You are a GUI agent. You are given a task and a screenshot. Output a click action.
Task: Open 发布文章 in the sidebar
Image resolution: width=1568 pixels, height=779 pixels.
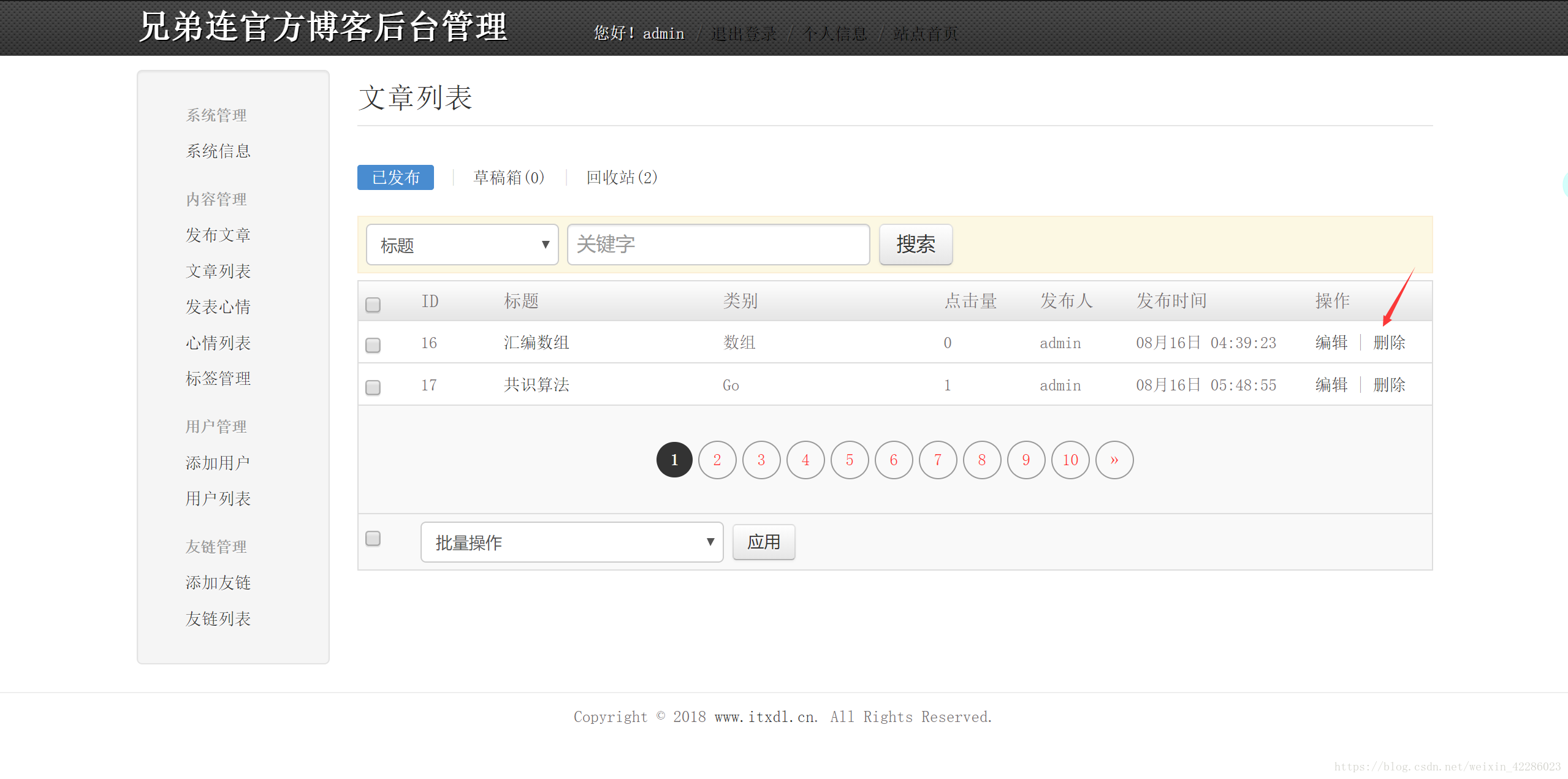218,235
